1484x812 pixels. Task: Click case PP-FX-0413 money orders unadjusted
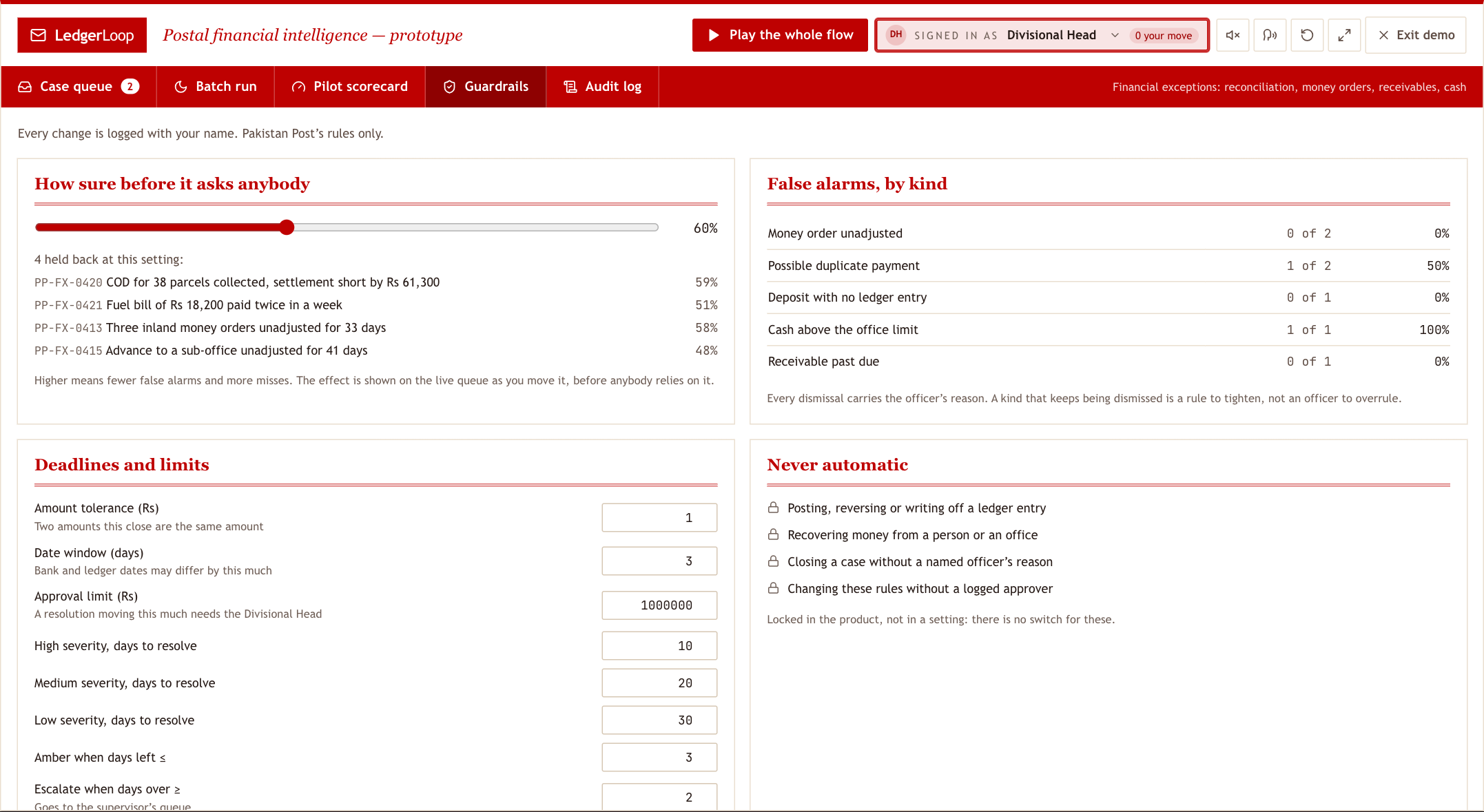click(x=375, y=328)
